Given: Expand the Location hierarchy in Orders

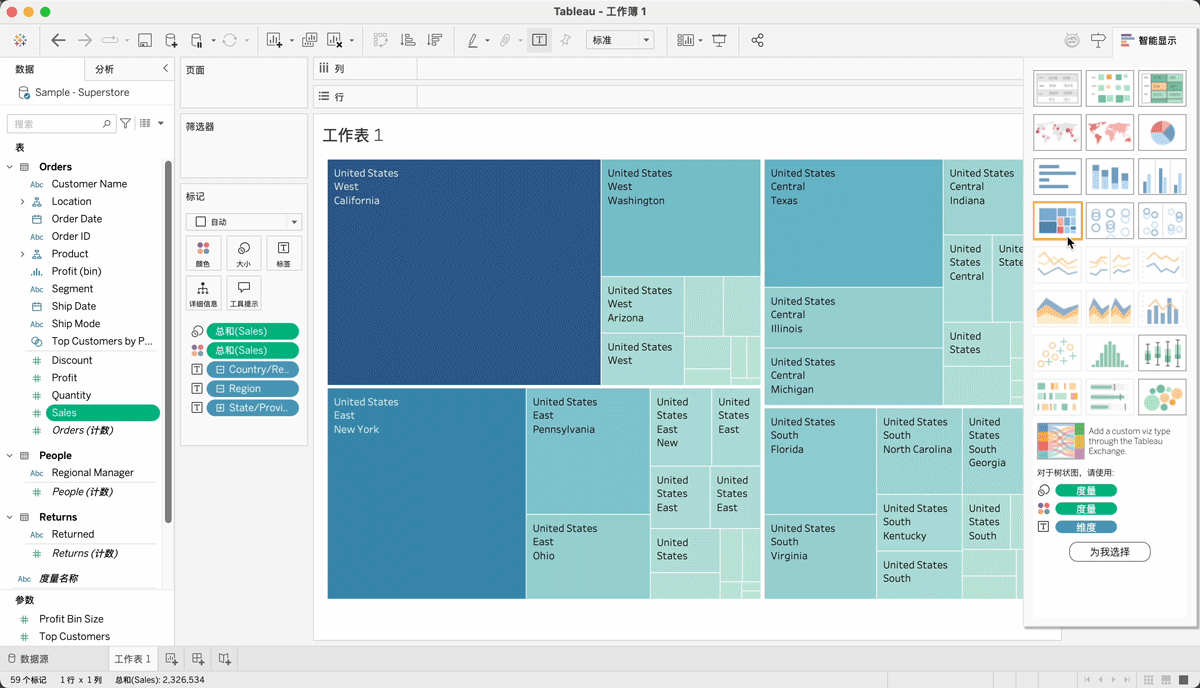Looking at the screenshot, I should (22, 201).
